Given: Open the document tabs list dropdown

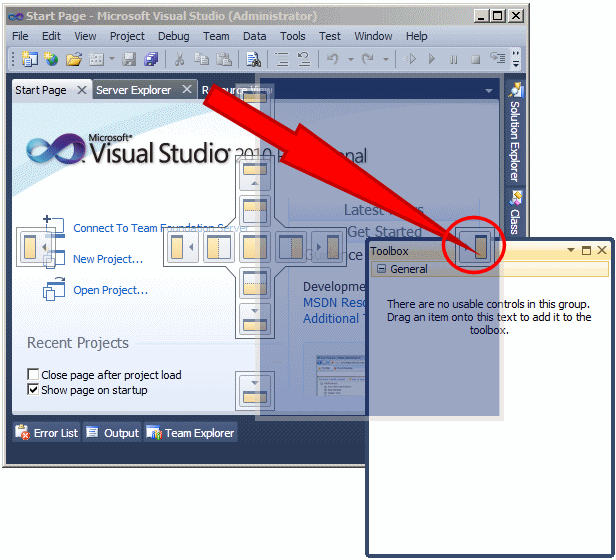Looking at the screenshot, I should (x=489, y=91).
